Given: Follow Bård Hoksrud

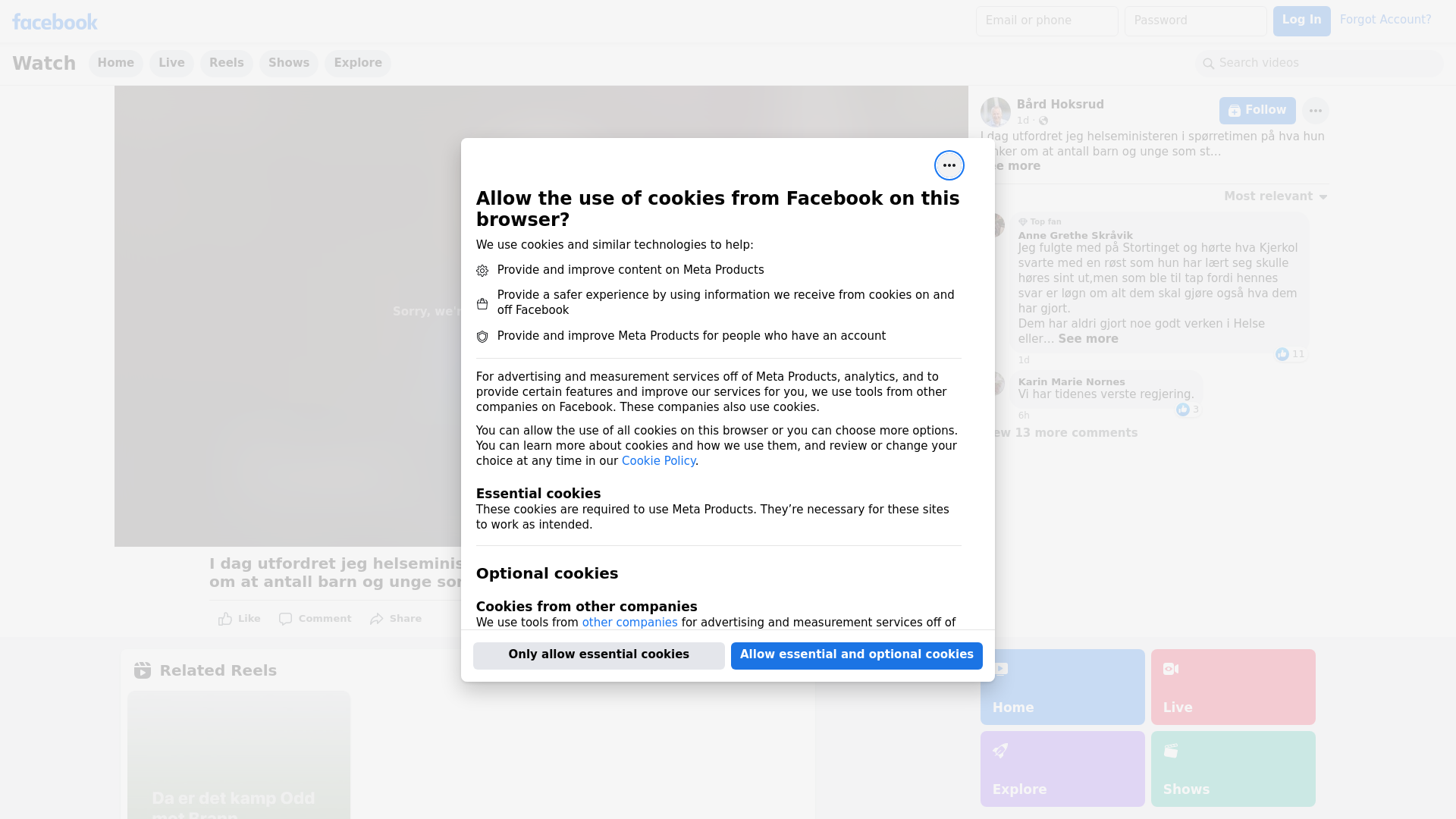Looking at the screenshot, I should [x=1257, y=111].
